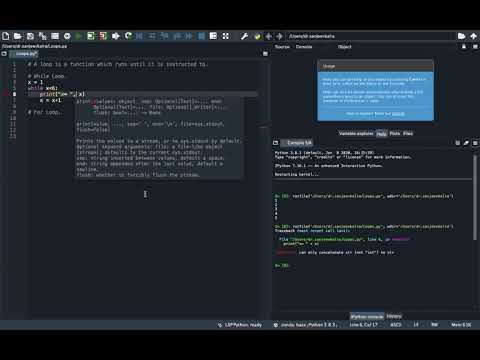Click the '# For Loop' comment line
Screen dimensions: 480x360
coord(44,112)
